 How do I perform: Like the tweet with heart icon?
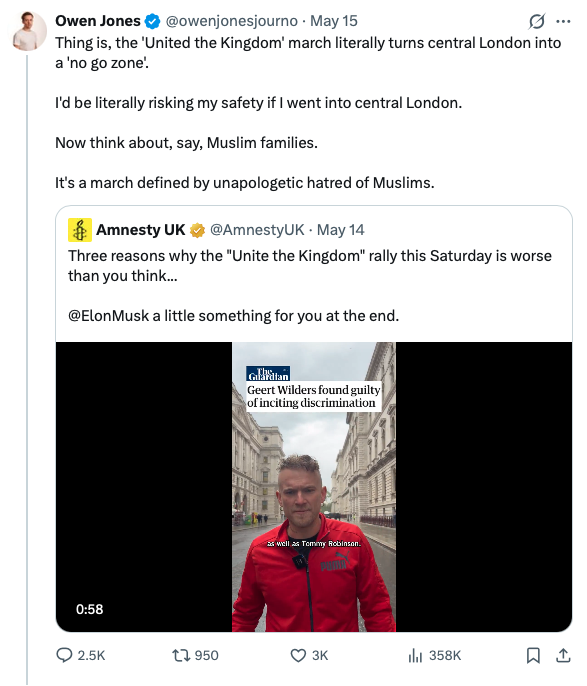[298, 655]
